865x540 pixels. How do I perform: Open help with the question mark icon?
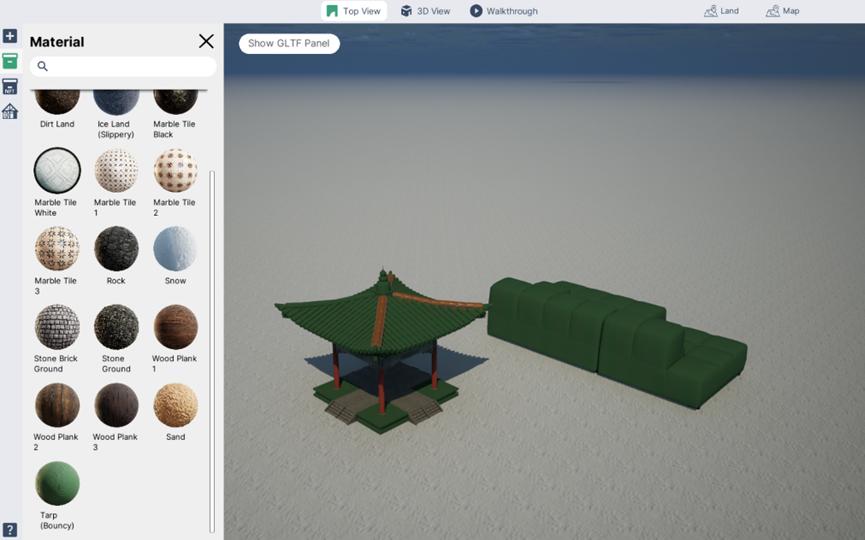[x=10, y=529]
